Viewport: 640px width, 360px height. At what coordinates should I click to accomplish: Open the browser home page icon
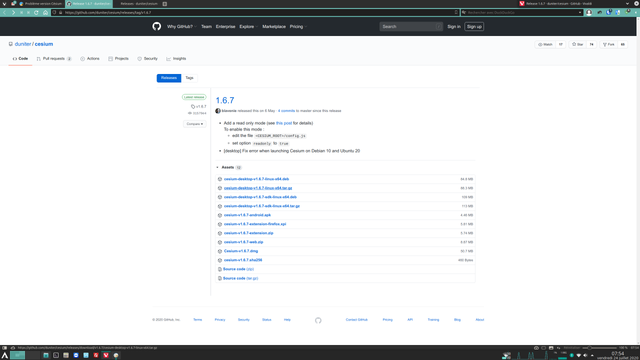(x=45, y=13)
